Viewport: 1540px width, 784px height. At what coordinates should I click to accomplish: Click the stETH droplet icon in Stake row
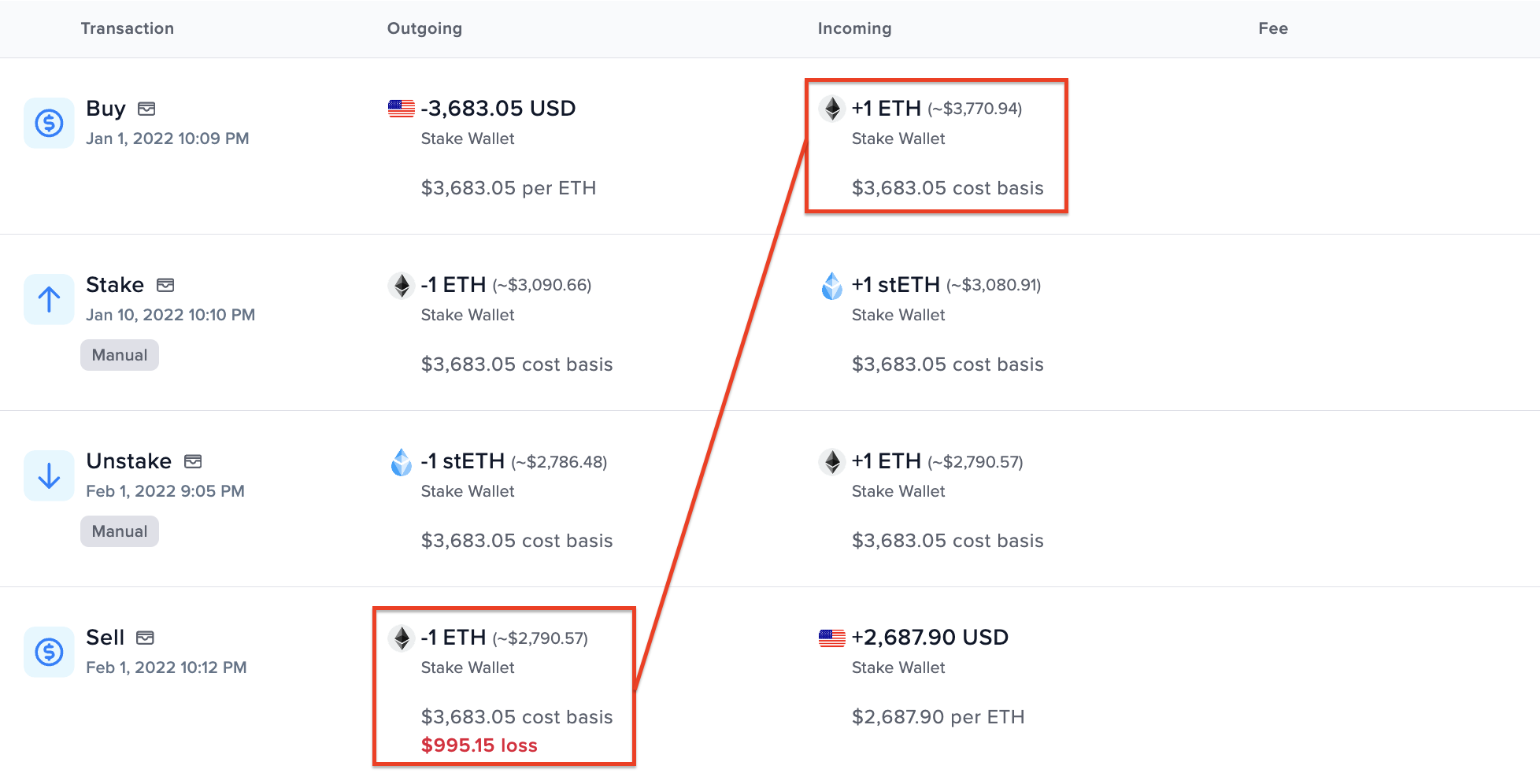click(x=832, y=285)
